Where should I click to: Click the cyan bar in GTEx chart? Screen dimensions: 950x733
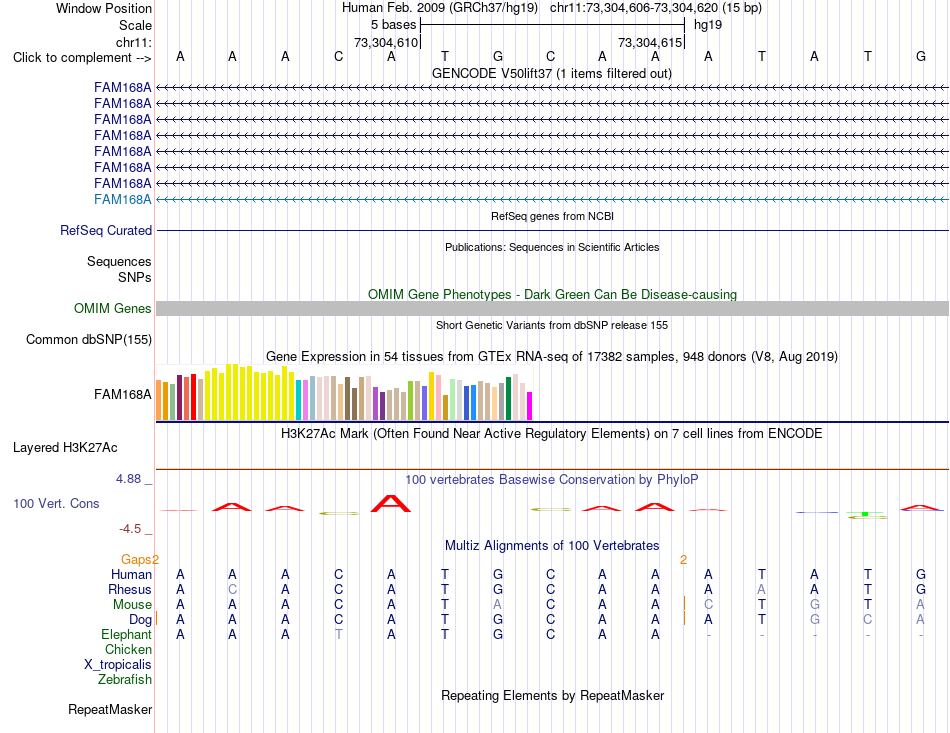[x=299, y=400]
